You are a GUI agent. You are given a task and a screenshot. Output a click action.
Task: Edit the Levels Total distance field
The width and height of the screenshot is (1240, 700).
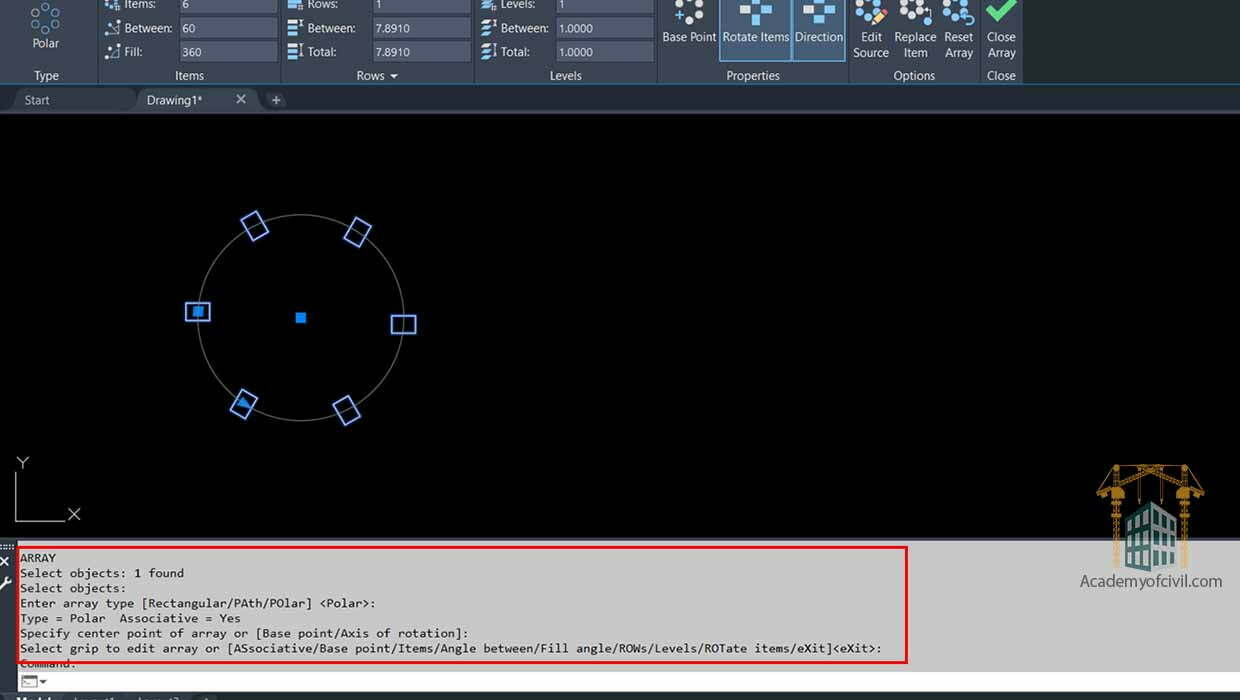(604, 52)
